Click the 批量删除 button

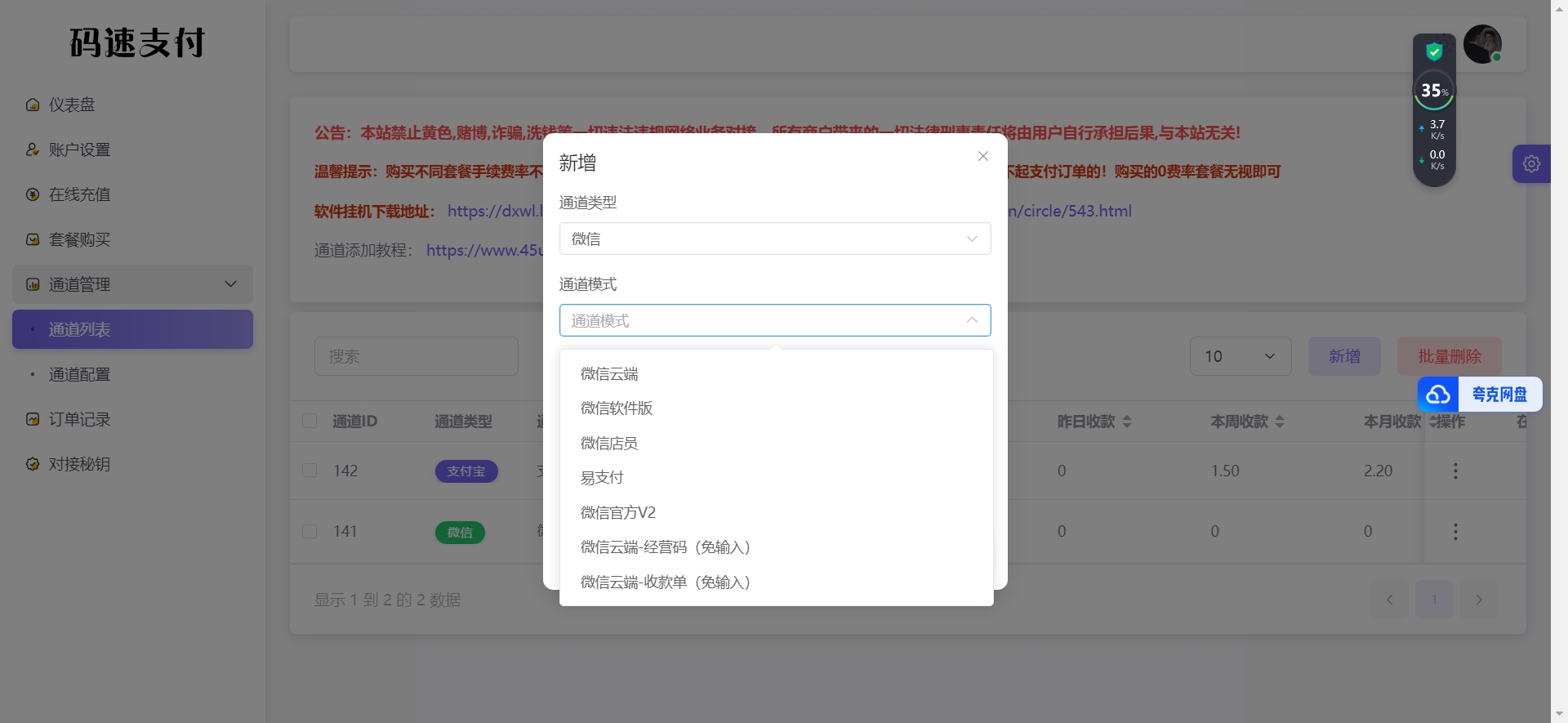click(x=1449, y=356)
